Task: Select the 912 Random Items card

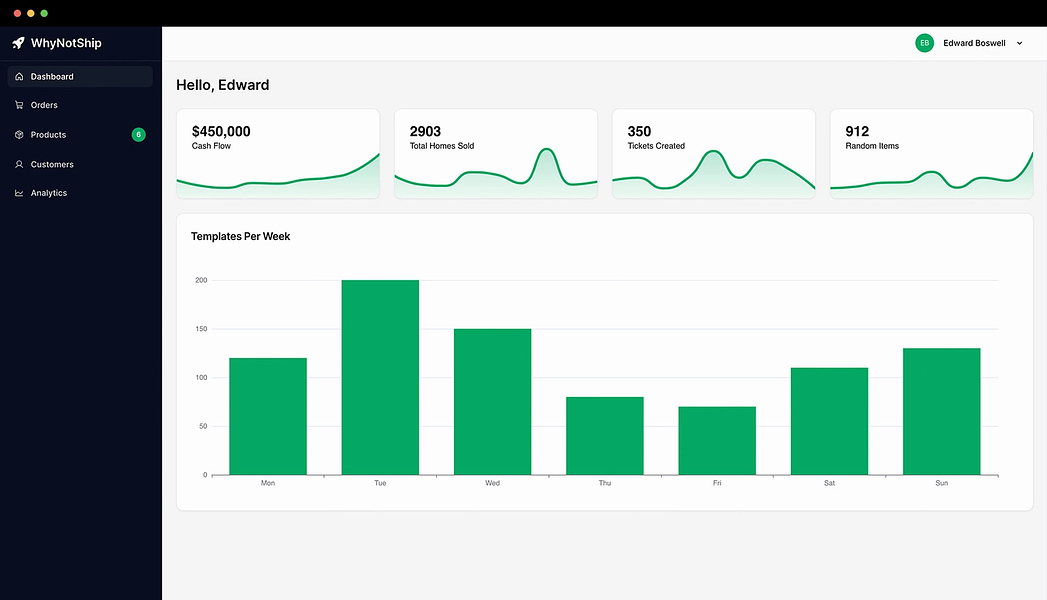Action: click(931, 154)
